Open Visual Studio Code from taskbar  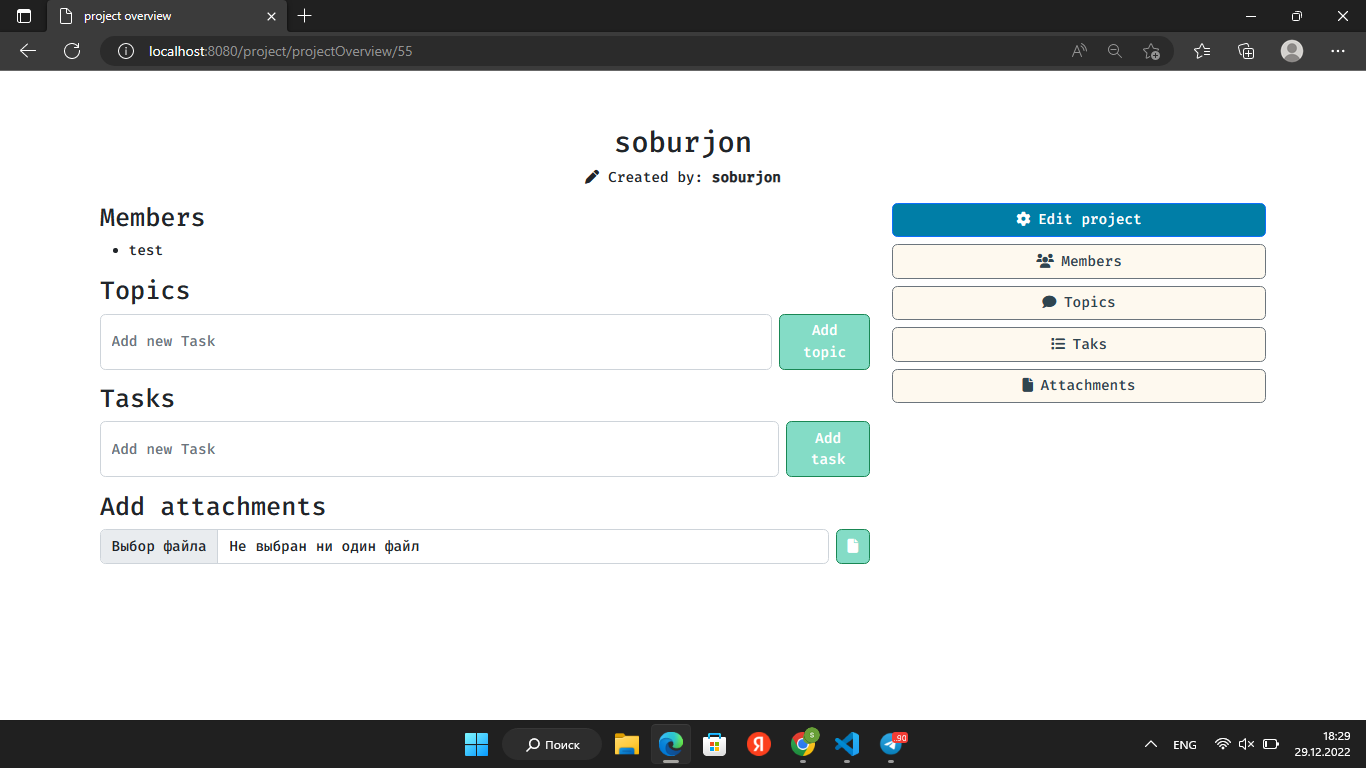(x=847, y=744)
